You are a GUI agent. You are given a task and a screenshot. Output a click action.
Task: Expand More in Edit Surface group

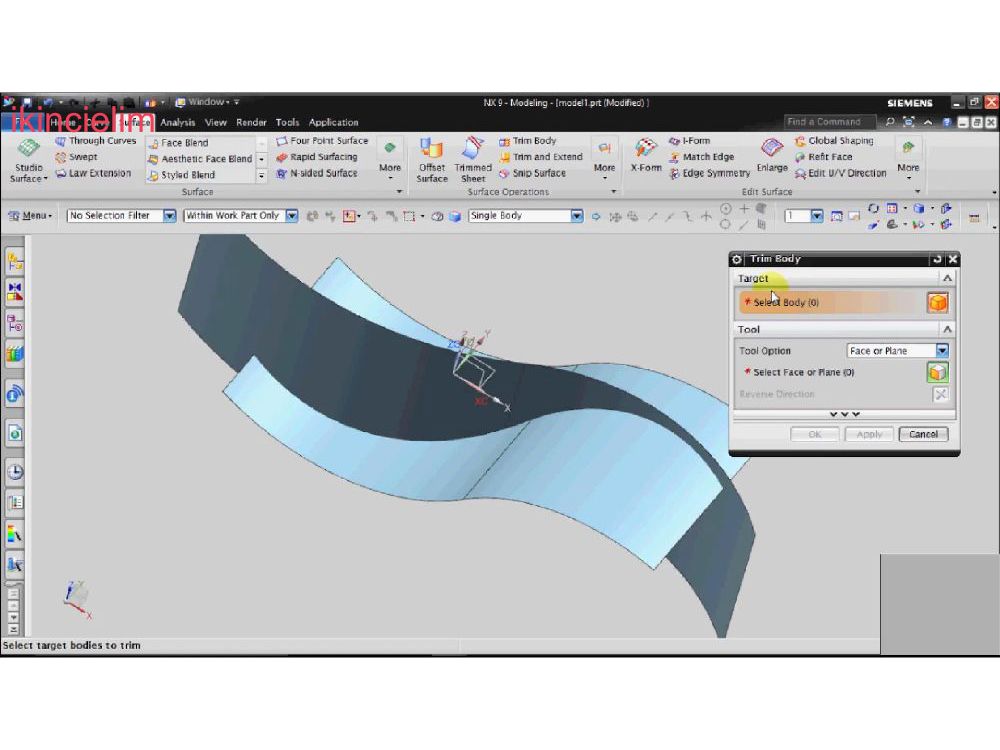click(x=908, y=158)
